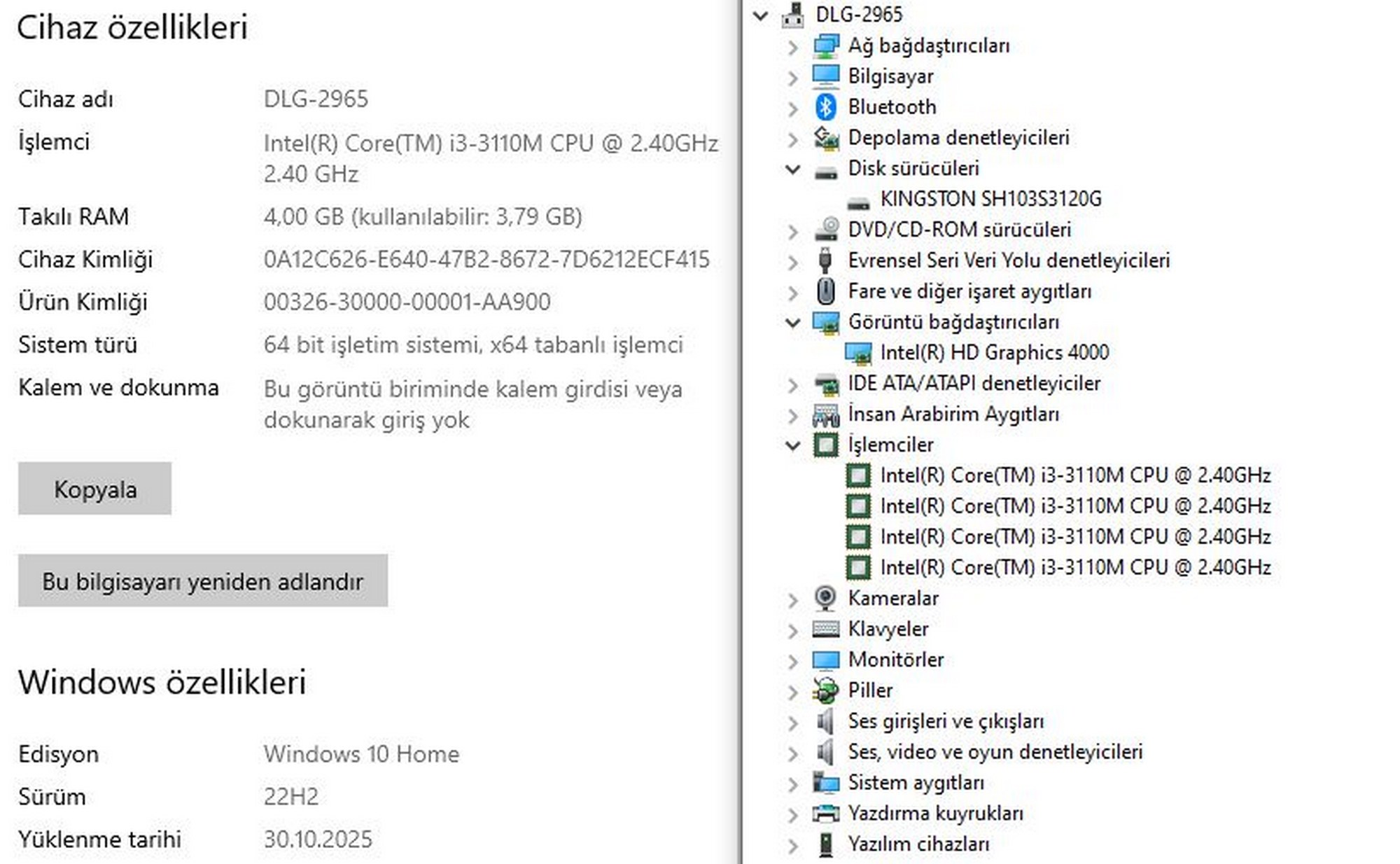Expand the Monitörler category

792,661
